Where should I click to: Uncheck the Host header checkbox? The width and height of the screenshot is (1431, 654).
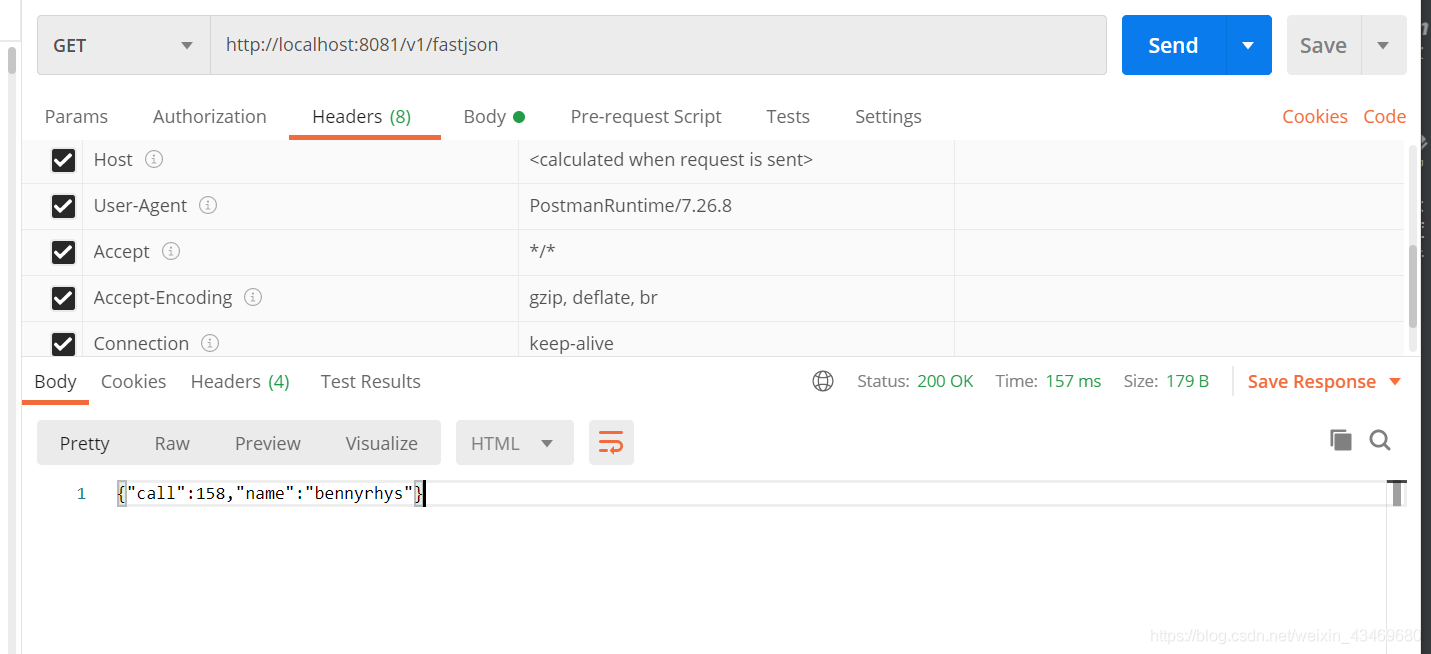[x=63, y=160]
